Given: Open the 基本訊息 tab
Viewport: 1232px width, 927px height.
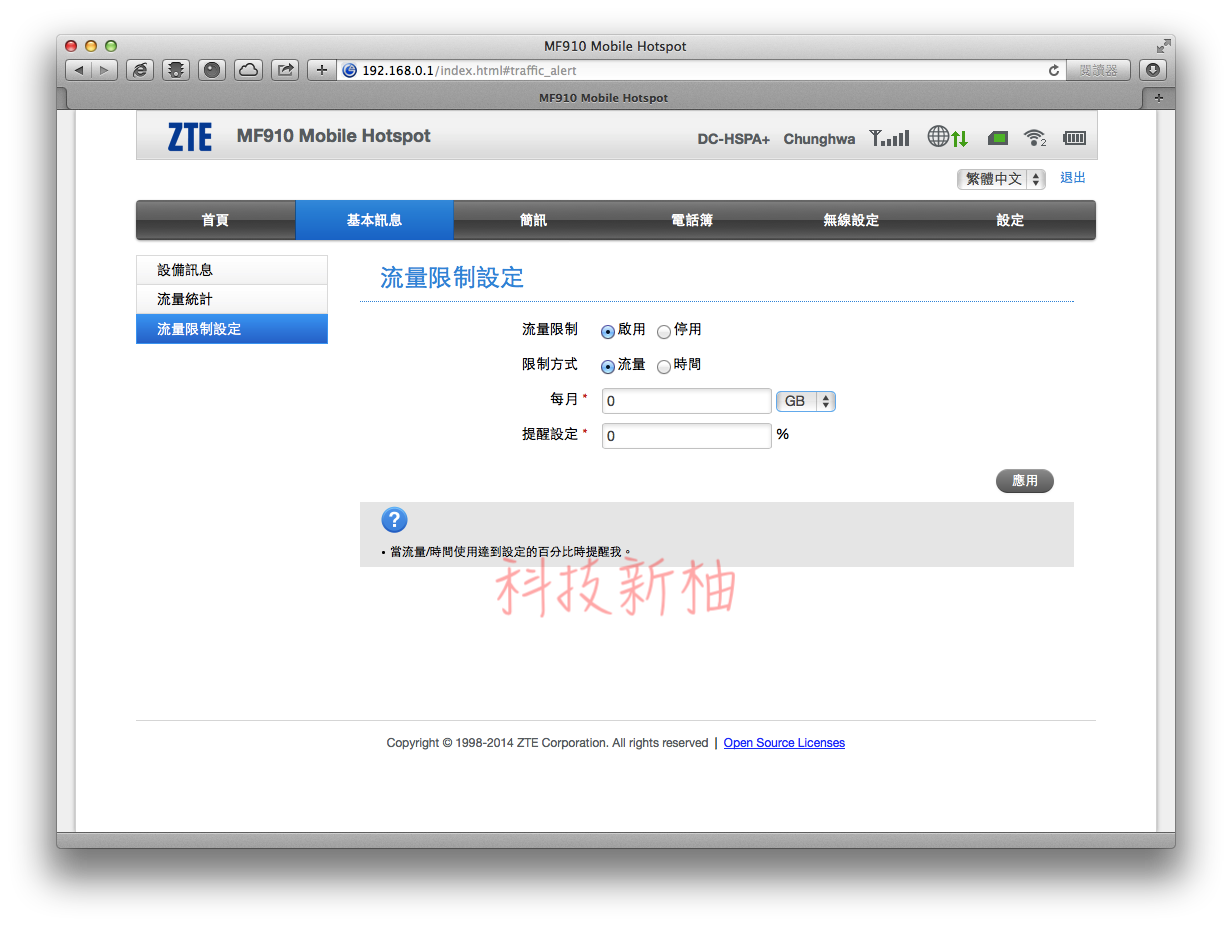Looking at the screenshot, I should (375, 220).
